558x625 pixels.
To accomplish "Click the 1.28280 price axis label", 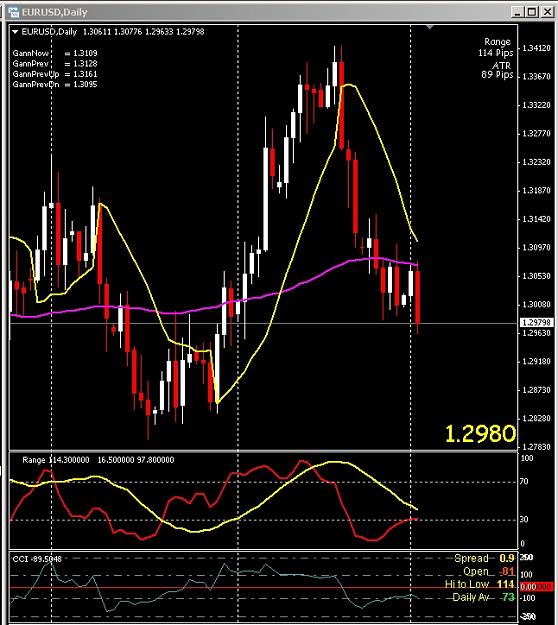I will [x=536, y=419].
